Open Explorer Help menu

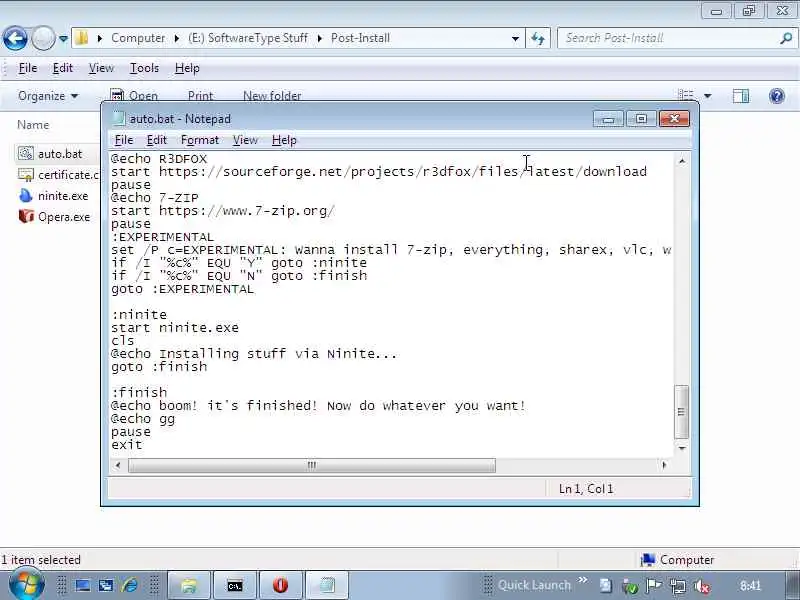pos(187,68)
